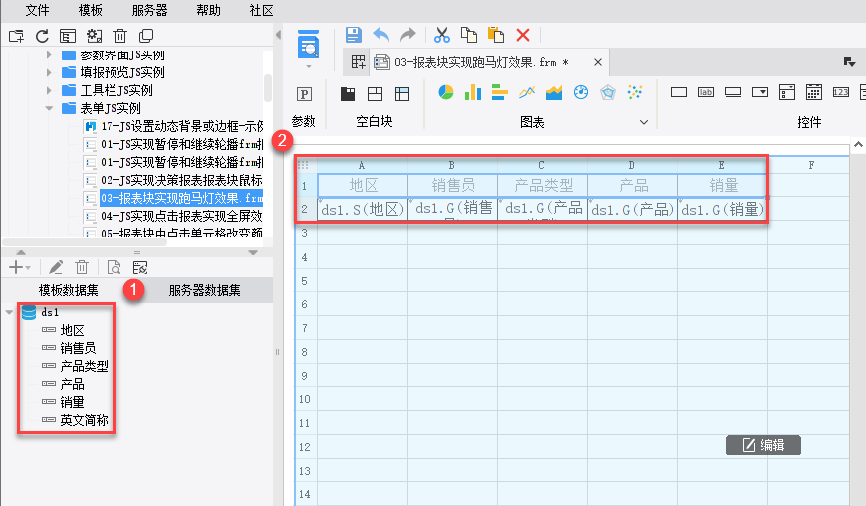Select the 产品类型 field under ds1
The height and width of the screenshot is (506, 866).
pyautogui.click(x=84, y=366)
